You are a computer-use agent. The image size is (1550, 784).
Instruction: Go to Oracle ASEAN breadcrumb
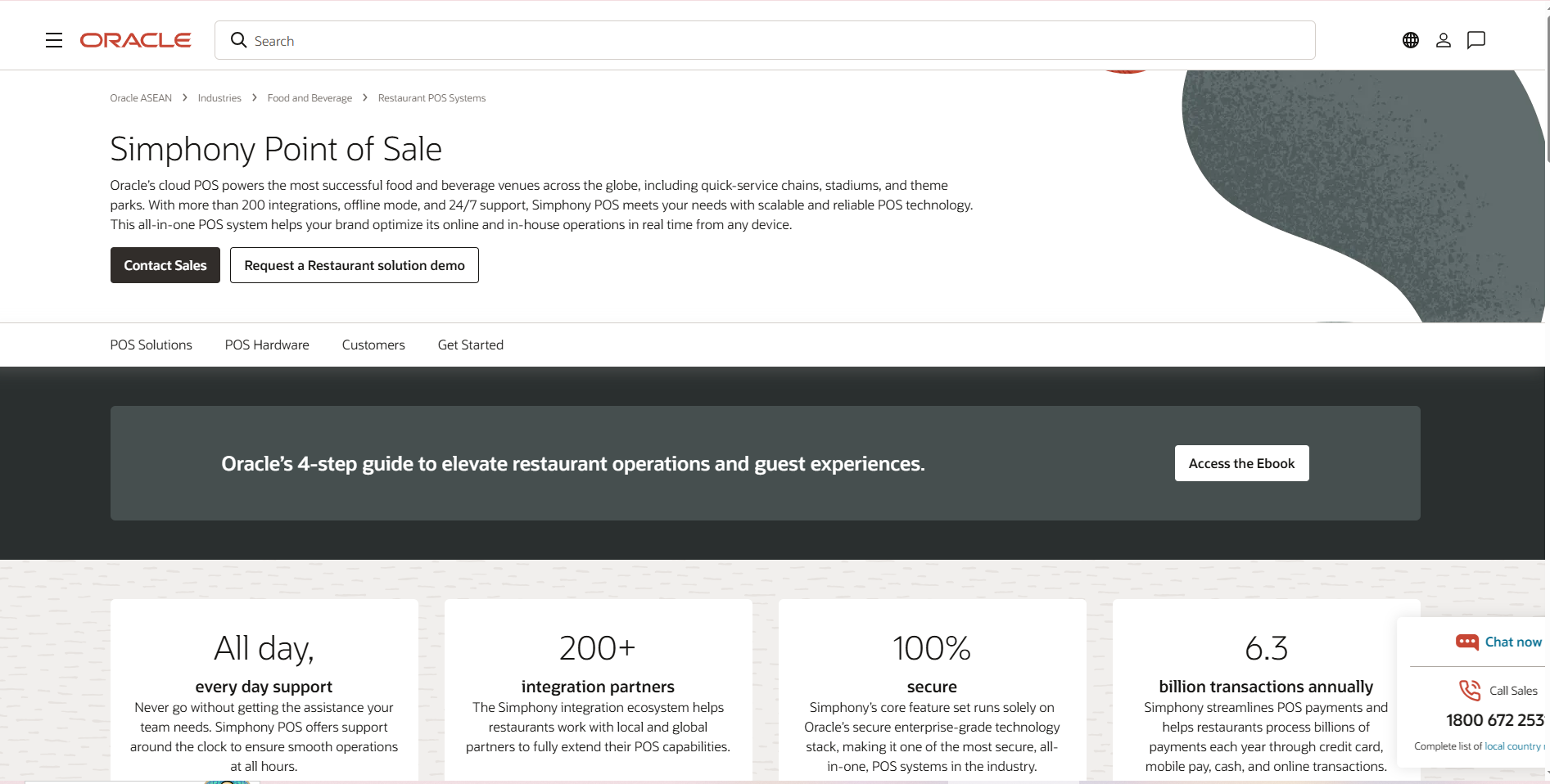(141, 98)
